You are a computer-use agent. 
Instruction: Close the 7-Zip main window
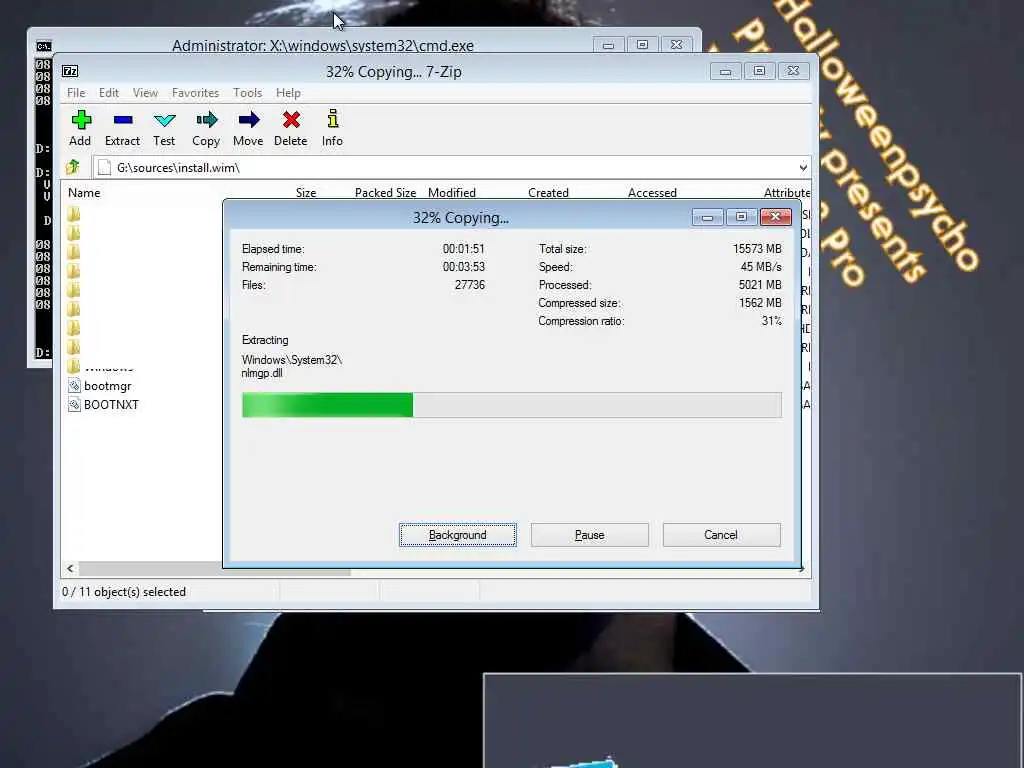click(793, 71)
